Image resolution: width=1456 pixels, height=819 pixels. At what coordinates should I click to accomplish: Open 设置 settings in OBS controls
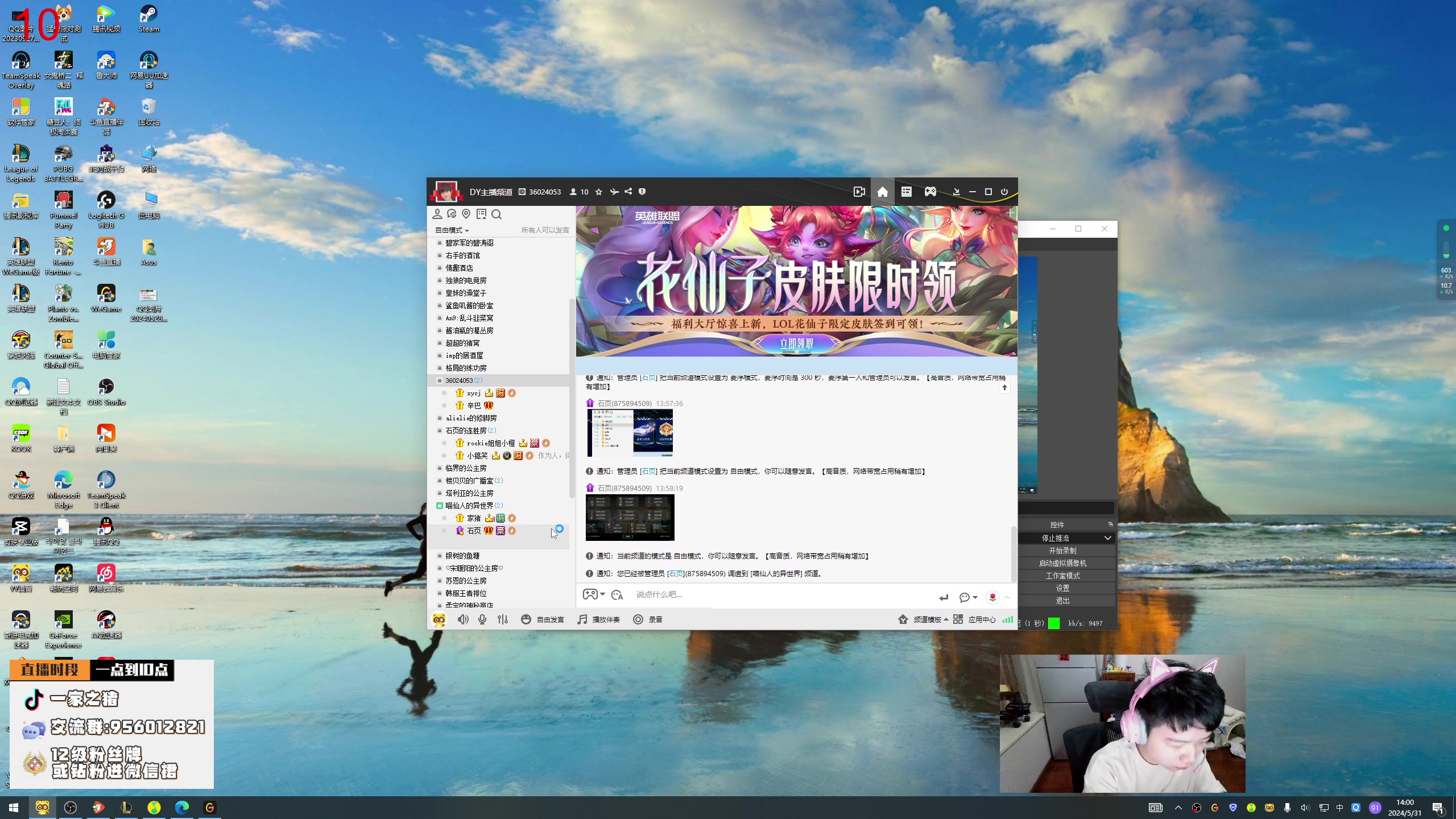coord(1062,588)
